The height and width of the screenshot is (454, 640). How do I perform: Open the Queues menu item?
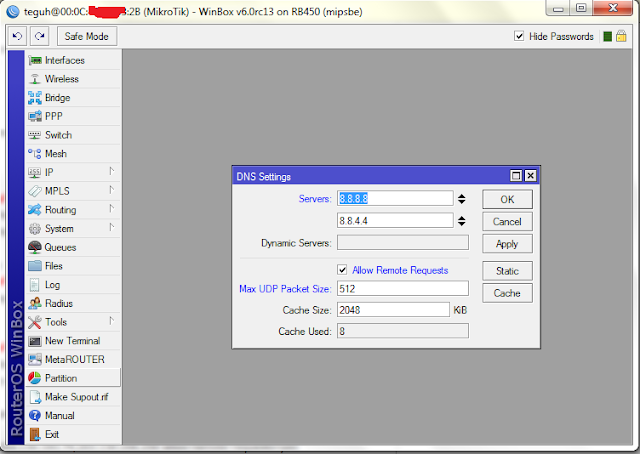[74, 247]
